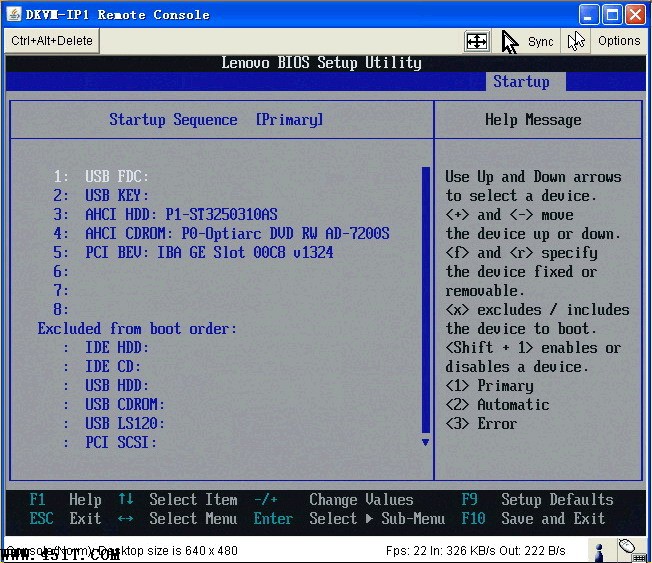Click the mouse/keyboard status icon
Screen dimensions: 652x563
[x=632, y=551]
